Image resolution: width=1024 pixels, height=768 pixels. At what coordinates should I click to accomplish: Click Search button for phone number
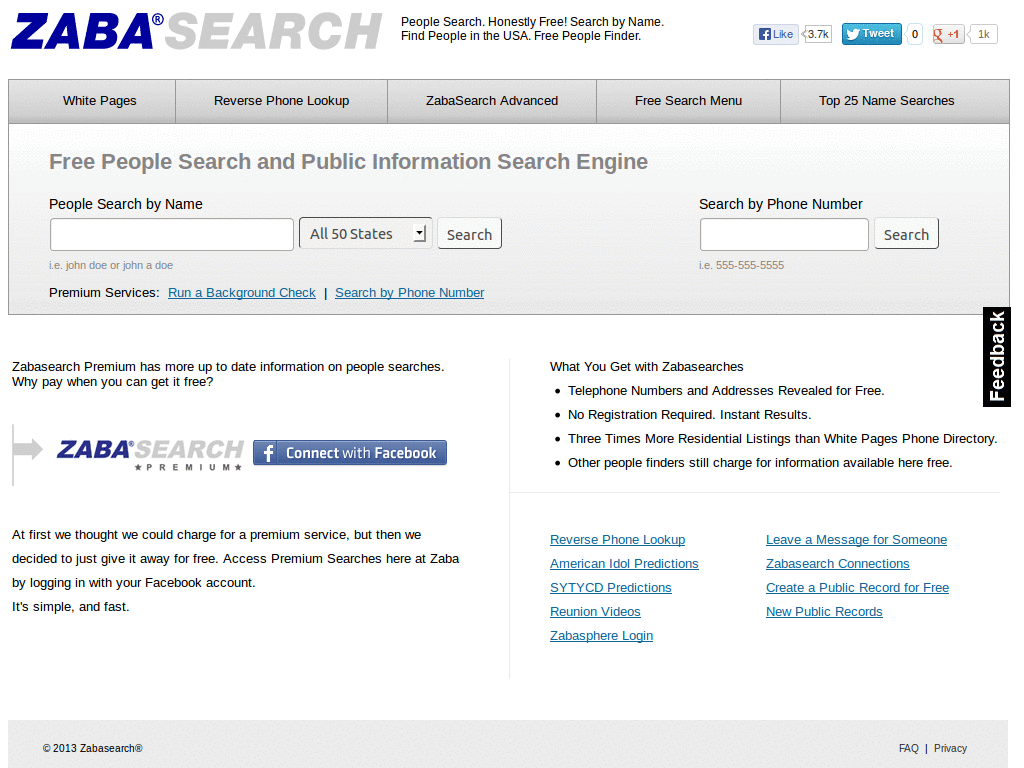click(906, 234)
